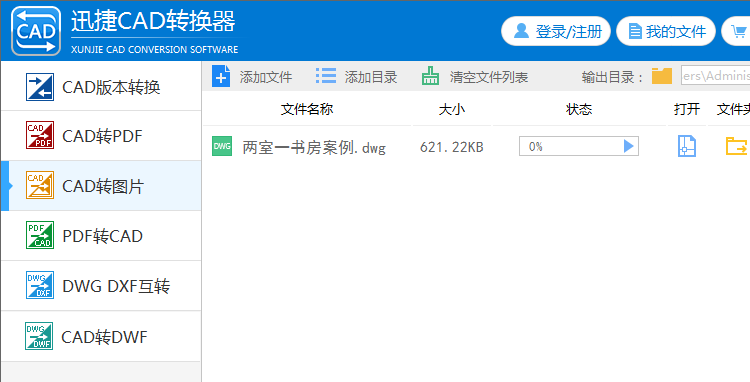Click the user avatar icon
The width and height of the screenshot is (750, 382).
tap(521, 31)
